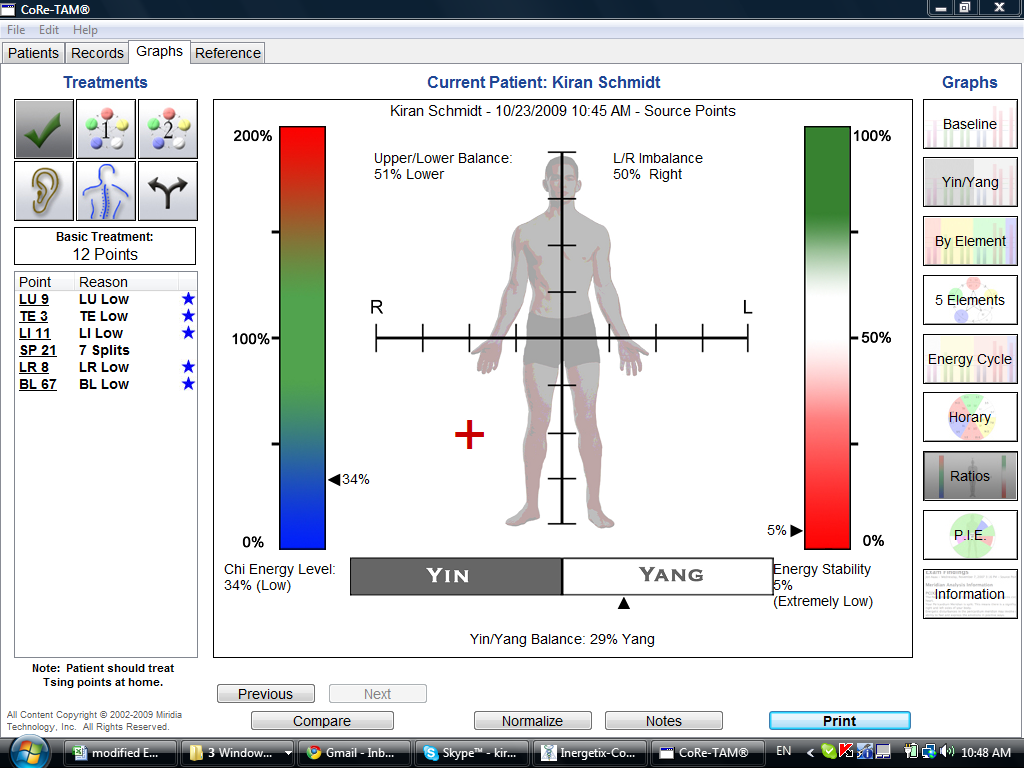Click the volume speaker tray icon
The height and width of the screenshot is (768, 1024).
(x=948, y=752)
